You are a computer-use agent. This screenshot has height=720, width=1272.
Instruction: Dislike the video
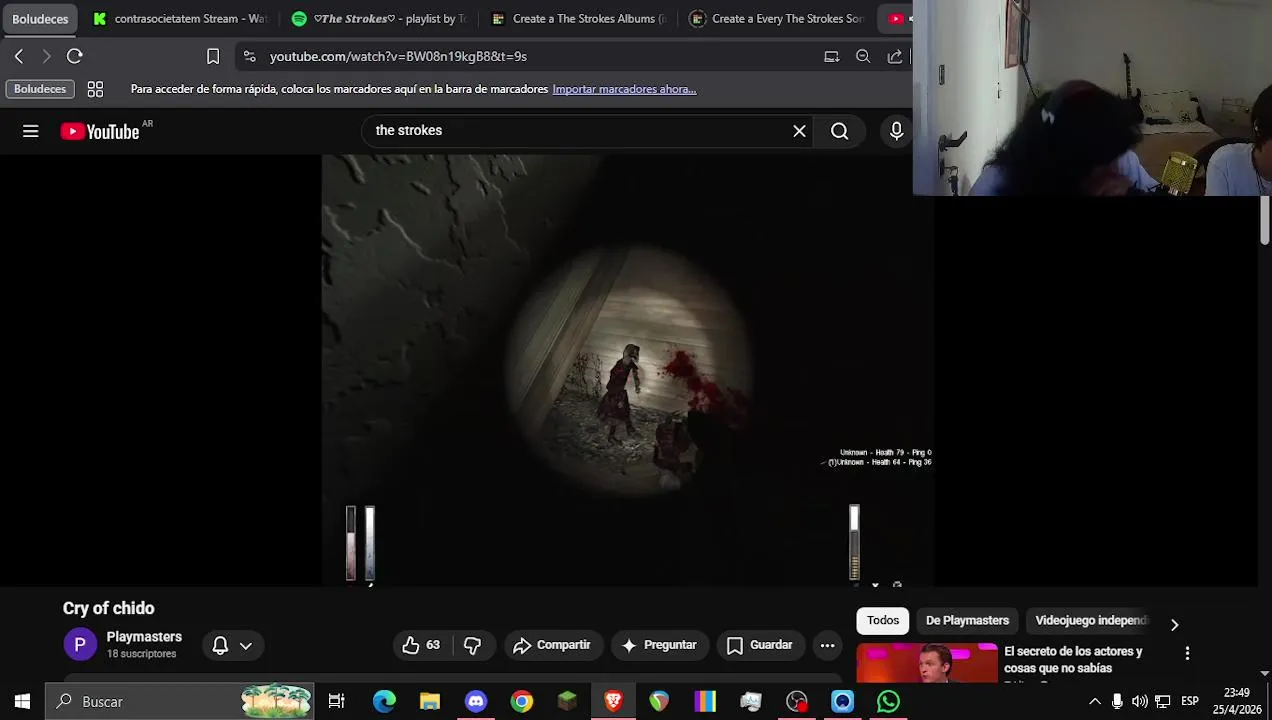click(x=473, y=645)
